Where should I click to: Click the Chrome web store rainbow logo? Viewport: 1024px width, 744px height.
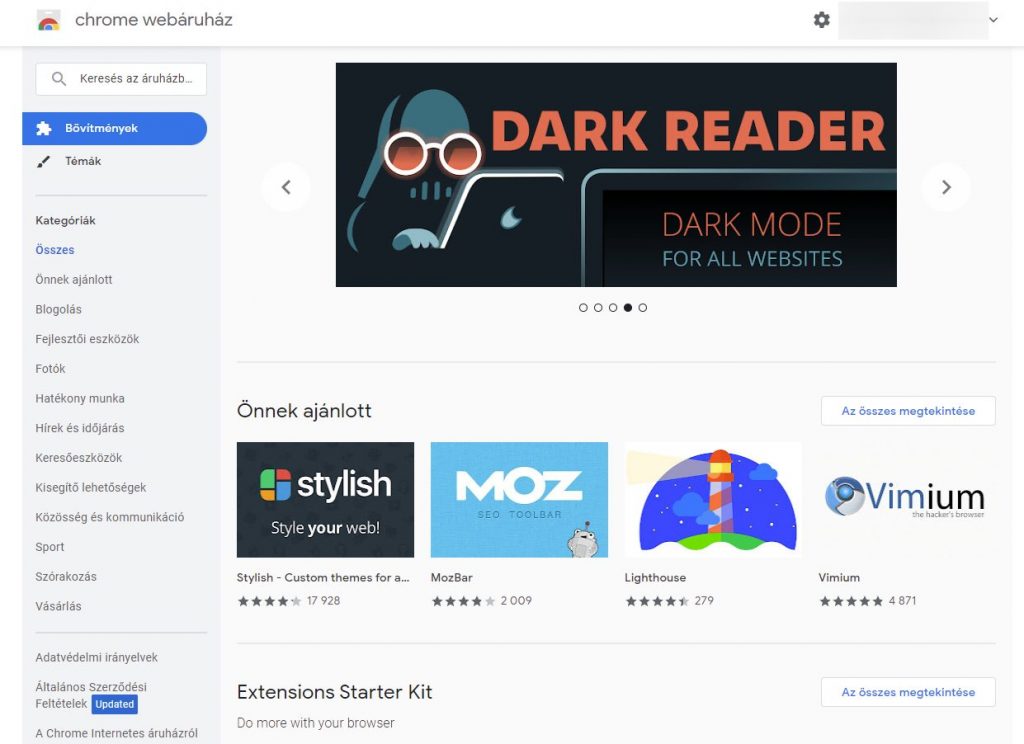(49, 20)
